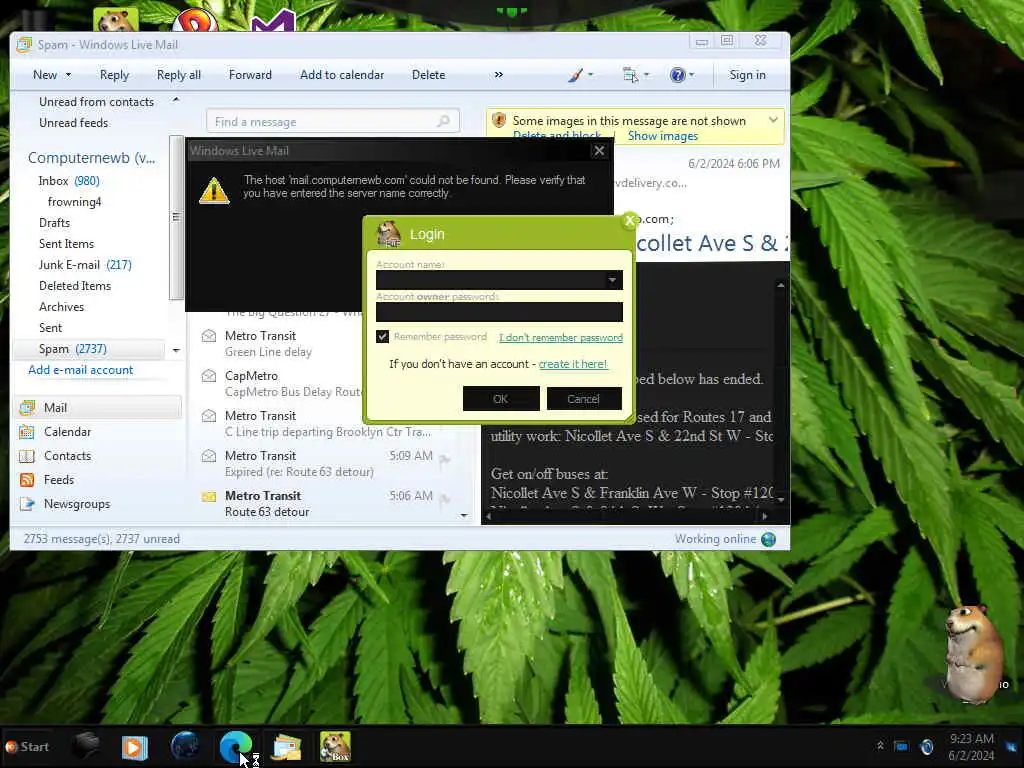Click the Start button on taskbar
This screenshot has height=768, width=1024.
tap(27, 746)
